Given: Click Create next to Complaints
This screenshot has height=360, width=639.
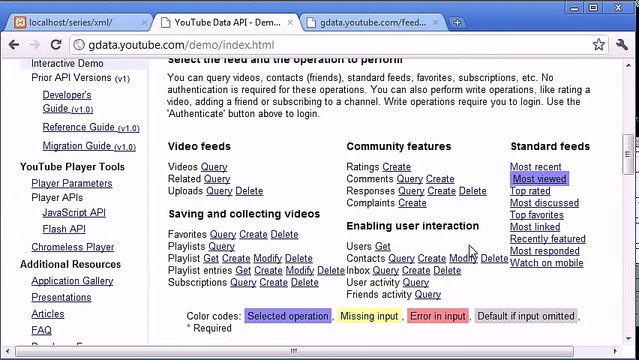Looking at the screenshot, I should 412,203.
